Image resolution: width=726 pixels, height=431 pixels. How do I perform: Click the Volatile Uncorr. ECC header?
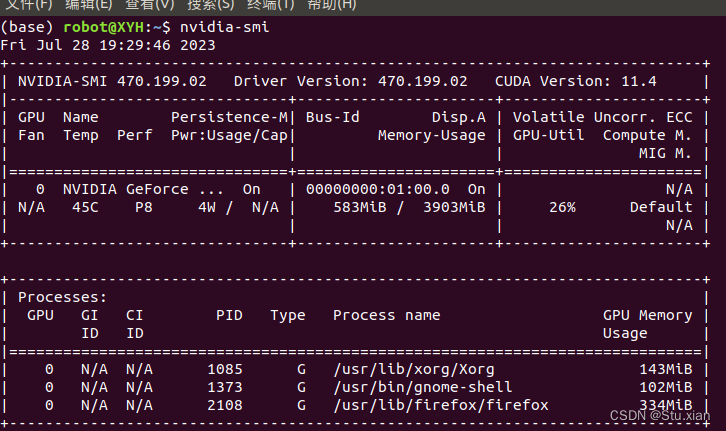(x=602, y=117)
